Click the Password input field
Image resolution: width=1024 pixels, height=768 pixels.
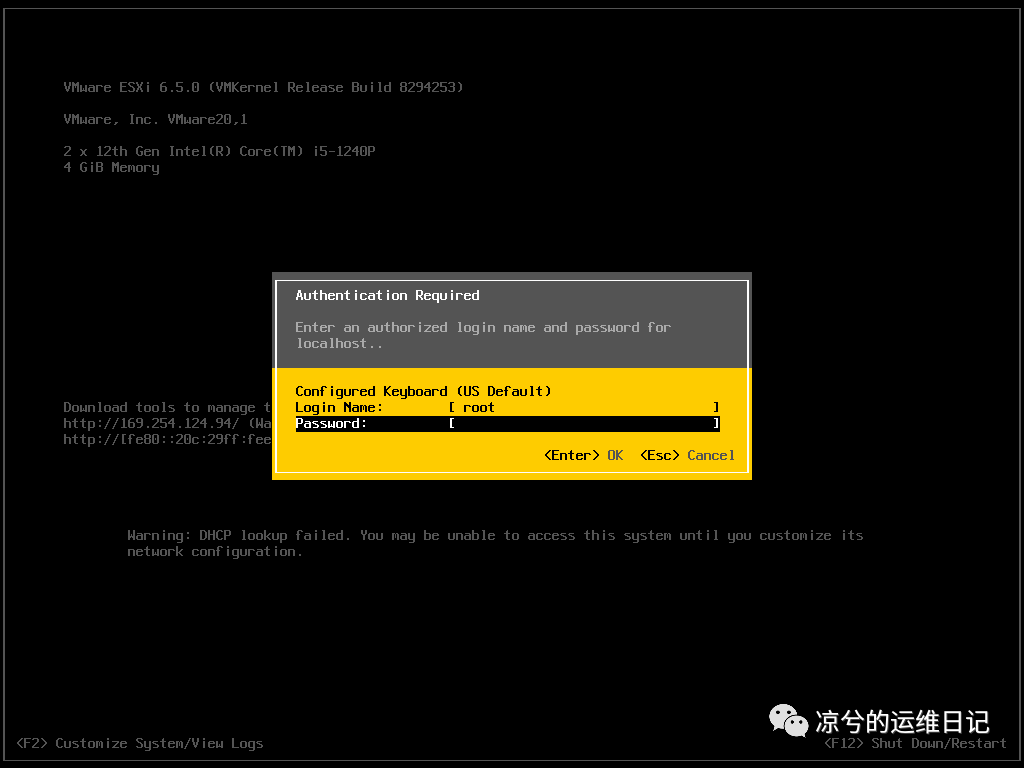pyautogui.click(x=584, y=423)
